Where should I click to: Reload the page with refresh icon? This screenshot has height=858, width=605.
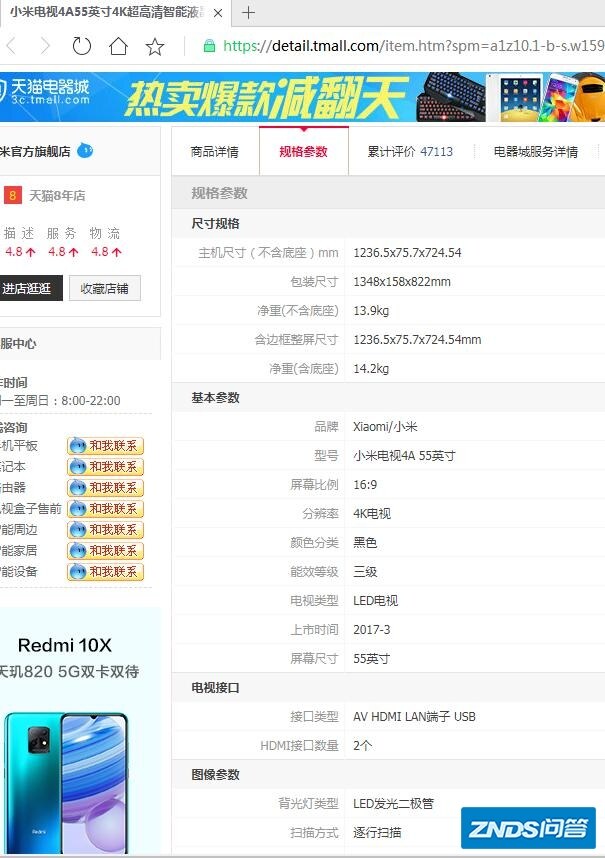[x=82, y=46]
